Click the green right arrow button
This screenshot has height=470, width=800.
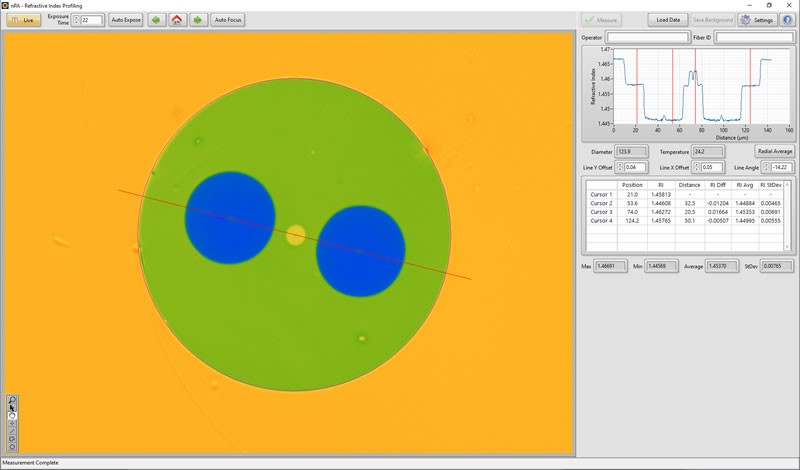[x=197, y=19]
